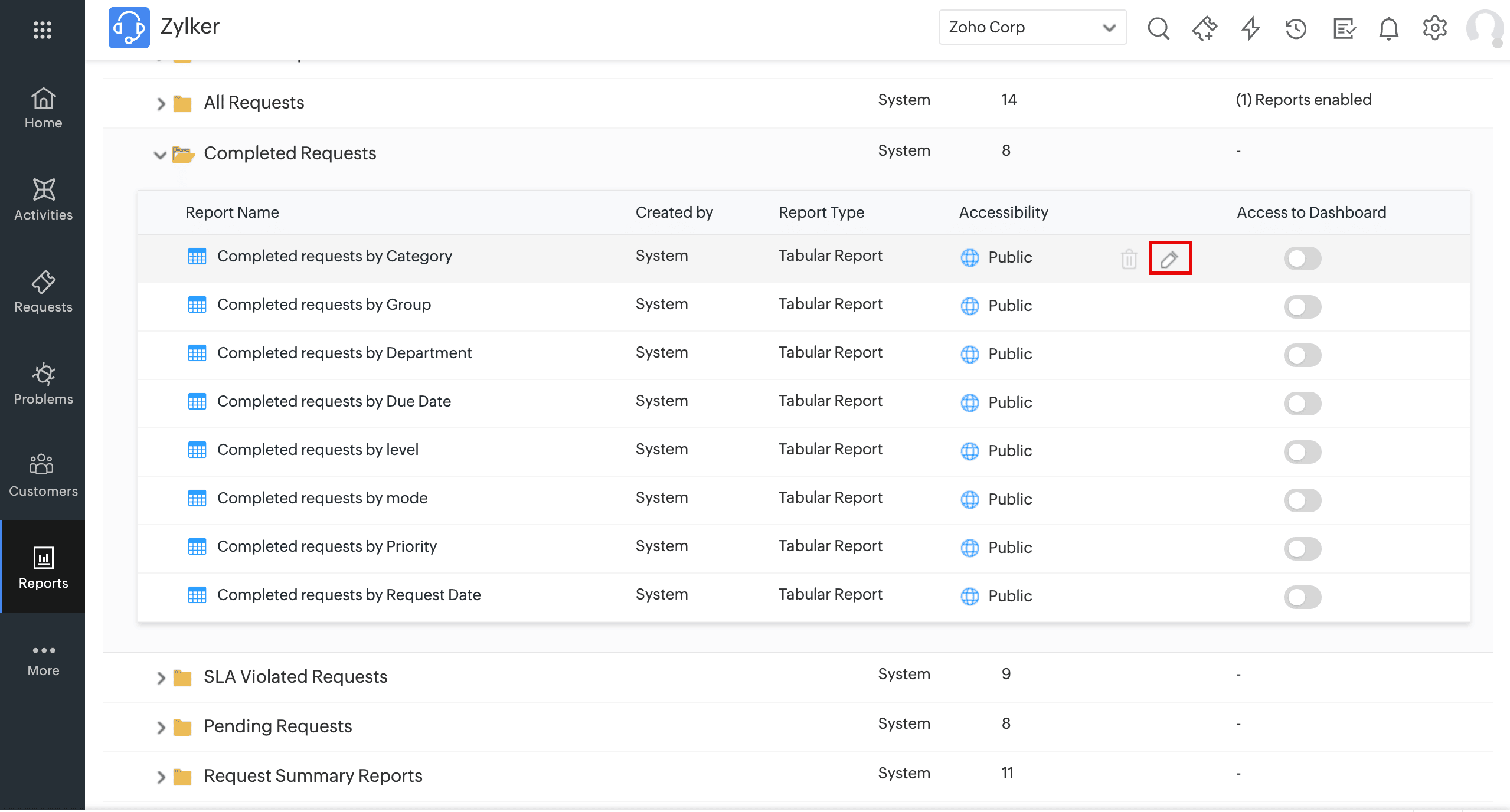The image size is (1510, 812).
Task: Expand the SLA Violated Requests folder
Action: (x=161, y=677)
